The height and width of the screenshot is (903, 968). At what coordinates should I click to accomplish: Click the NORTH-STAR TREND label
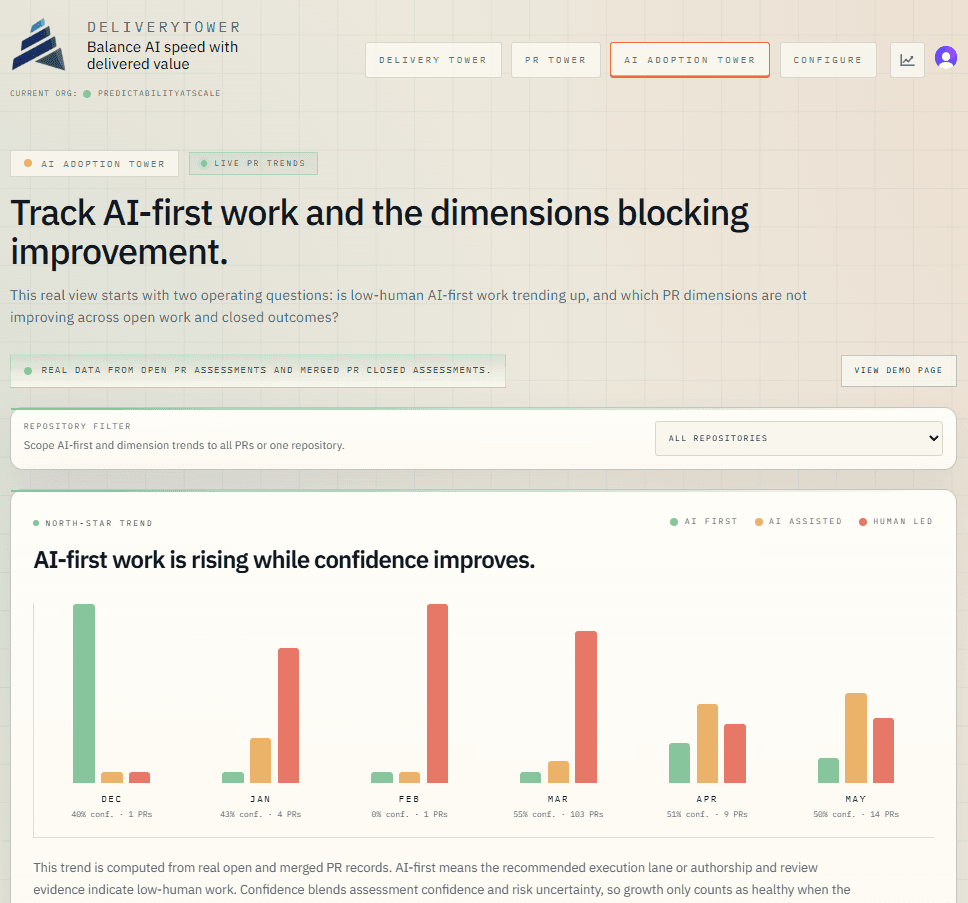click(x=99, y=523)
